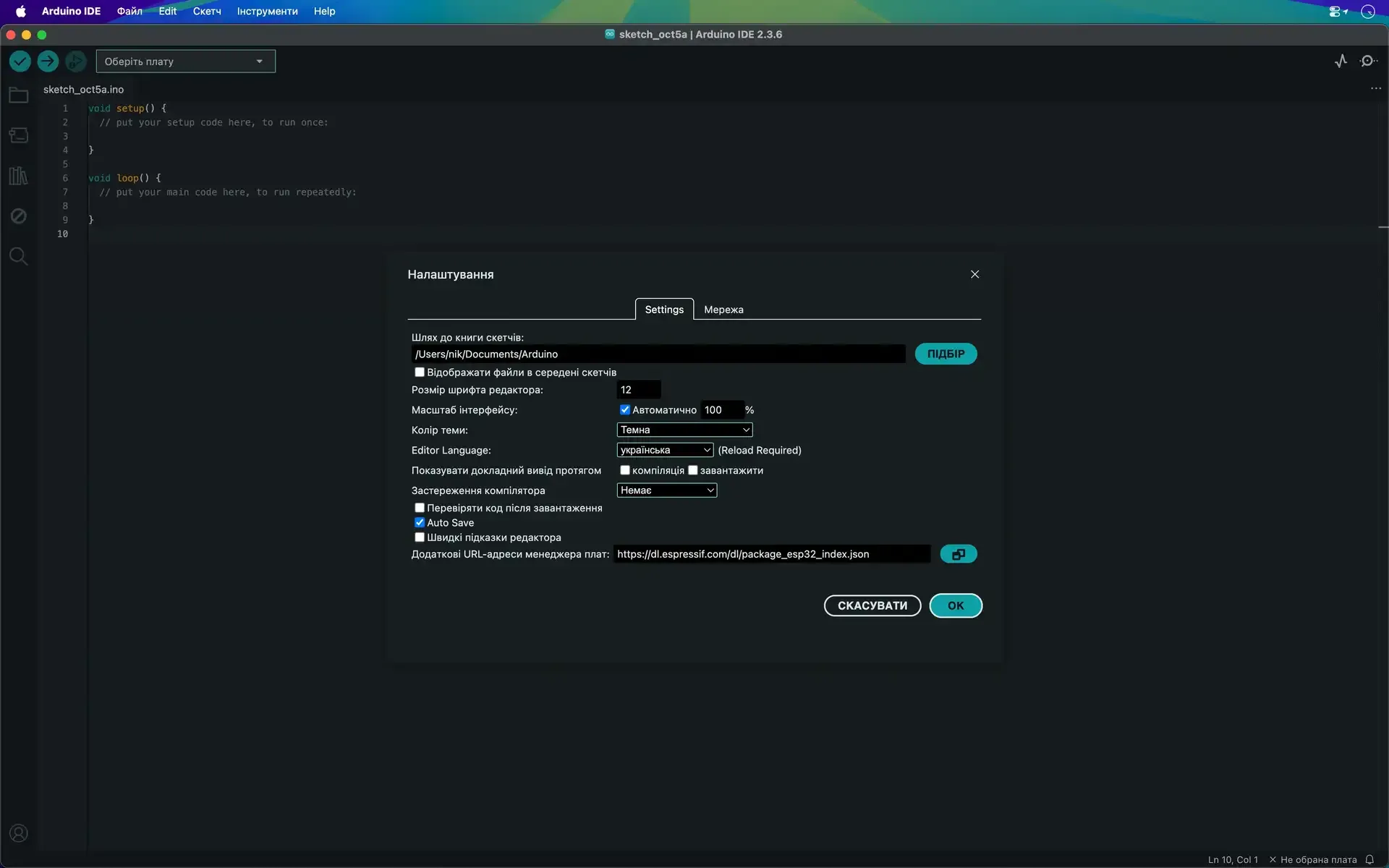Open the 'Інструменти' menu
1389x868 pixels.
click(x=267, y=11)
